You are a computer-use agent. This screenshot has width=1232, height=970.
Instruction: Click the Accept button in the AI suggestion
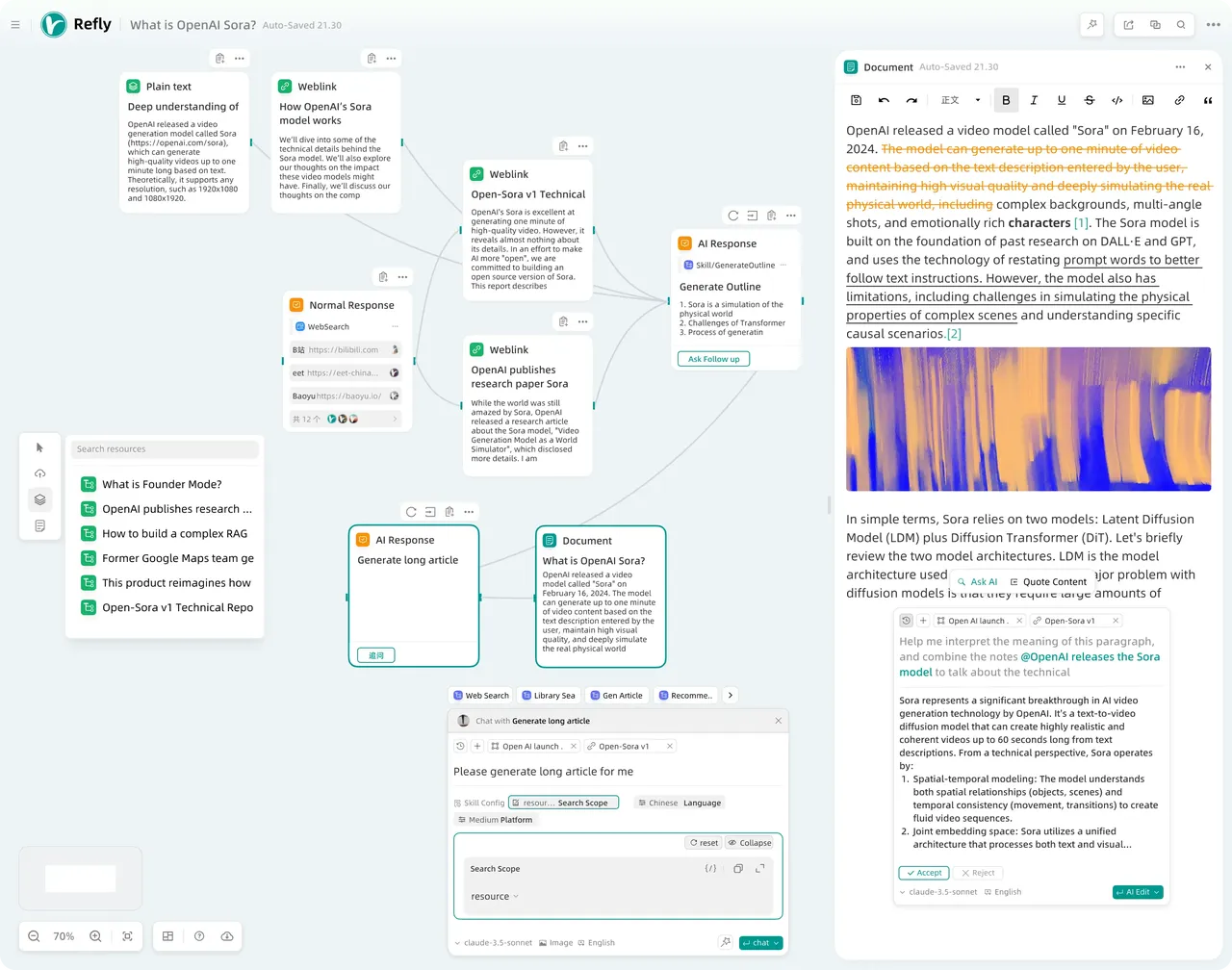coord(923,873)
